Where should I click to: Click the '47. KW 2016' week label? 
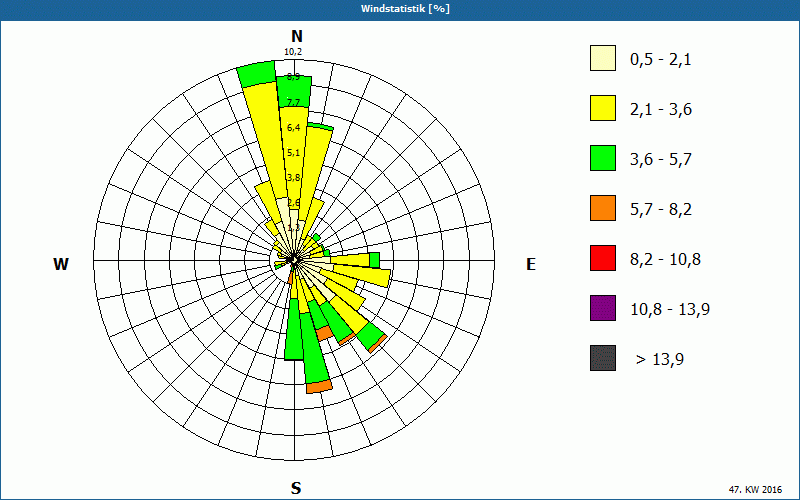pyautogui.click(x=755, y=489)
